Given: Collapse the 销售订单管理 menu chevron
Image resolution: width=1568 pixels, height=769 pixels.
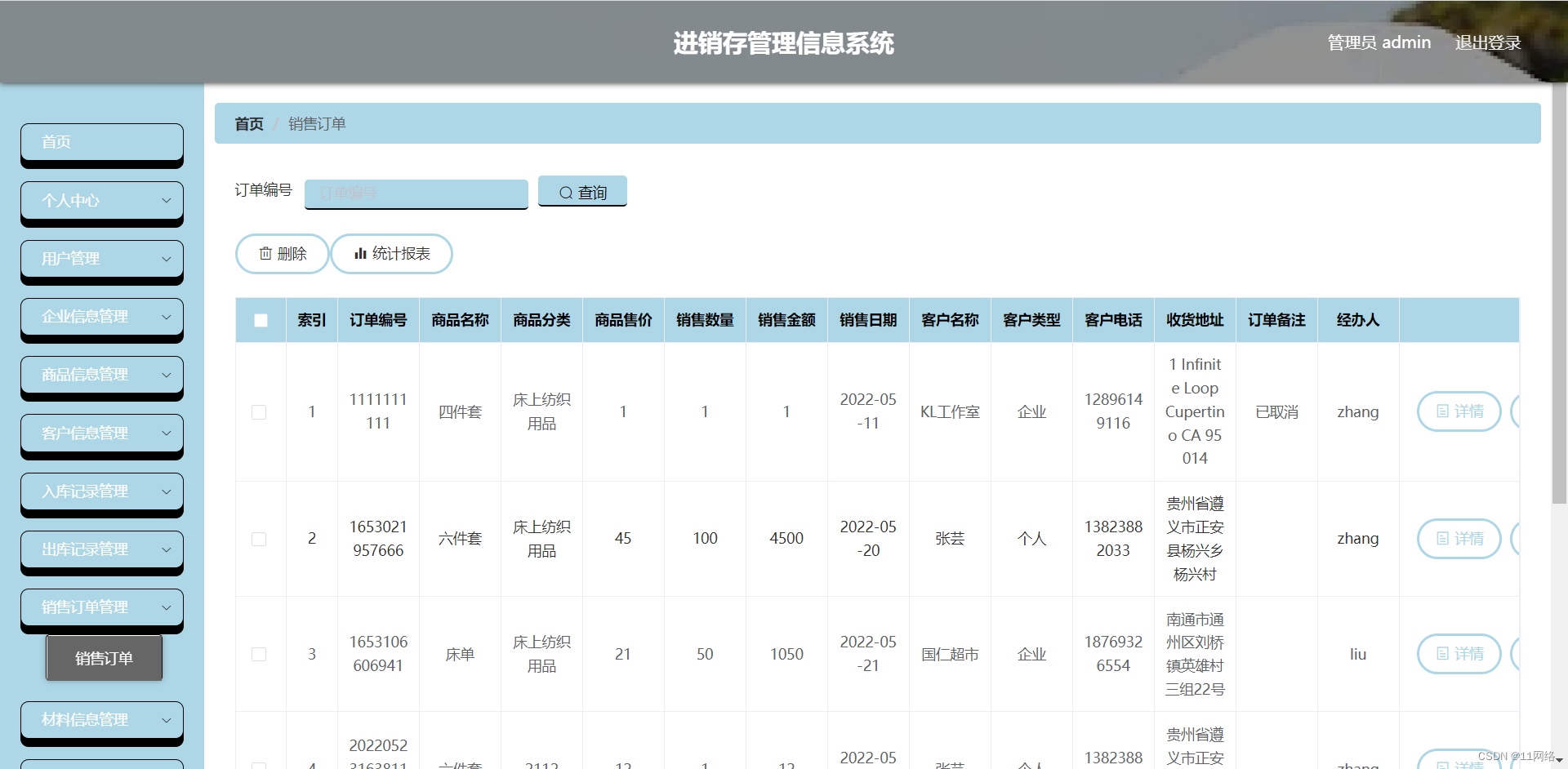Looking at the screenshot, I should pyautogui.click(x=167, y=607).
